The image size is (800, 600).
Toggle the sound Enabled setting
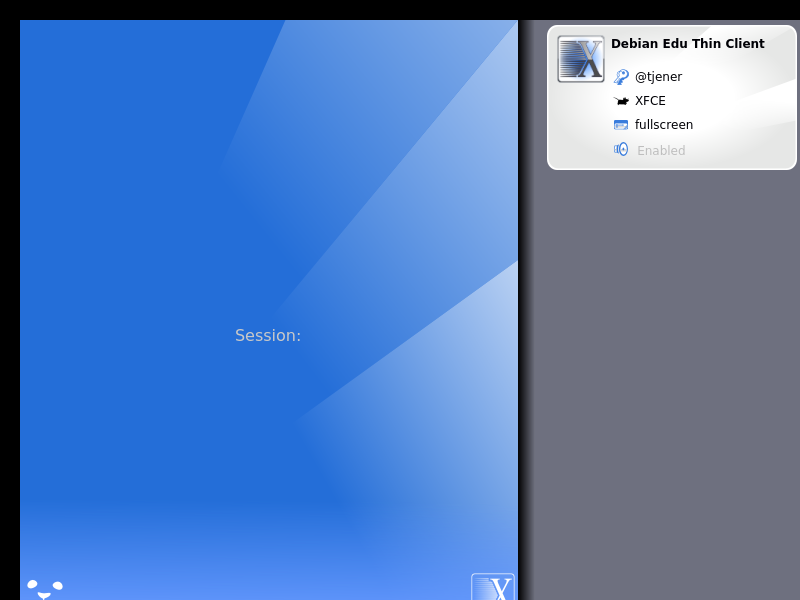661,151
